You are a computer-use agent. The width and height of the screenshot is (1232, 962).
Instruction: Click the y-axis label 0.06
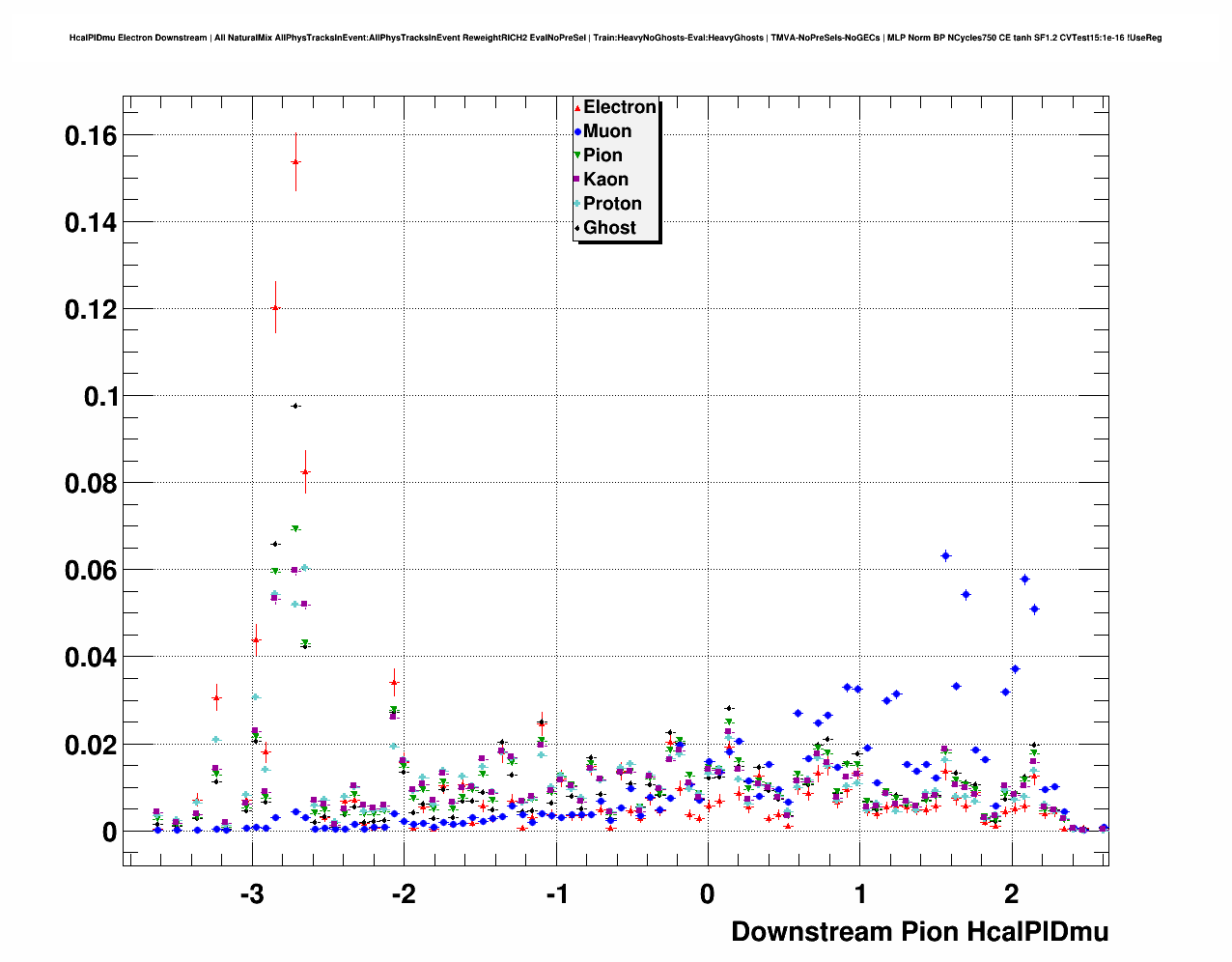[x=91, y=571]
